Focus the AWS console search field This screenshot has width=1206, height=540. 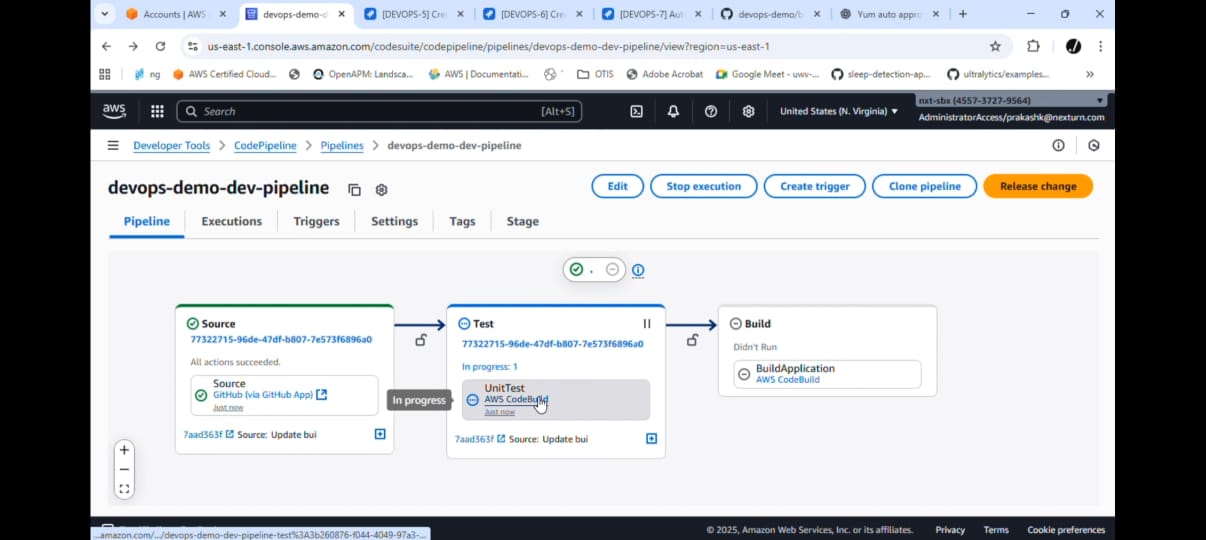pyautogui.click(x=379, y=111)
